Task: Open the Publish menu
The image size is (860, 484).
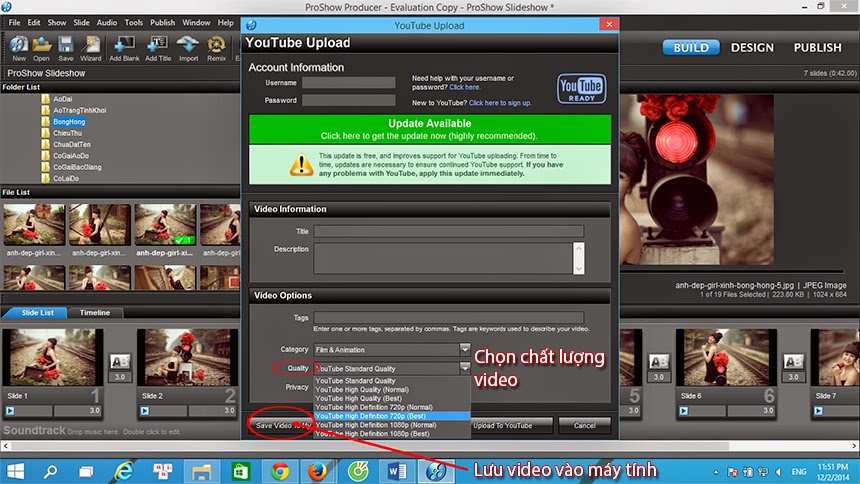Action: (162, 22)
